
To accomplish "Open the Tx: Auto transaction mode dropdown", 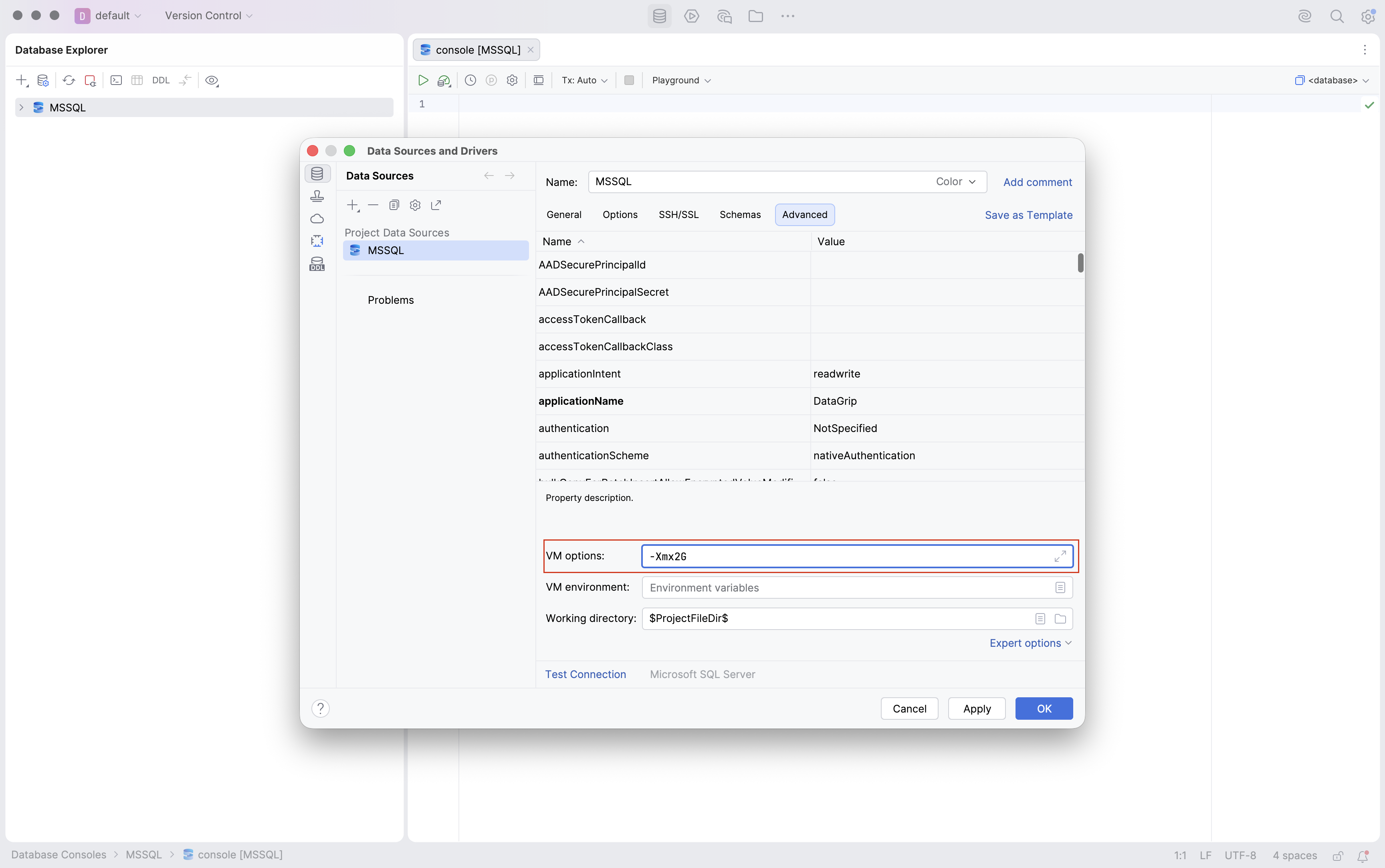I will coord(584,81).
